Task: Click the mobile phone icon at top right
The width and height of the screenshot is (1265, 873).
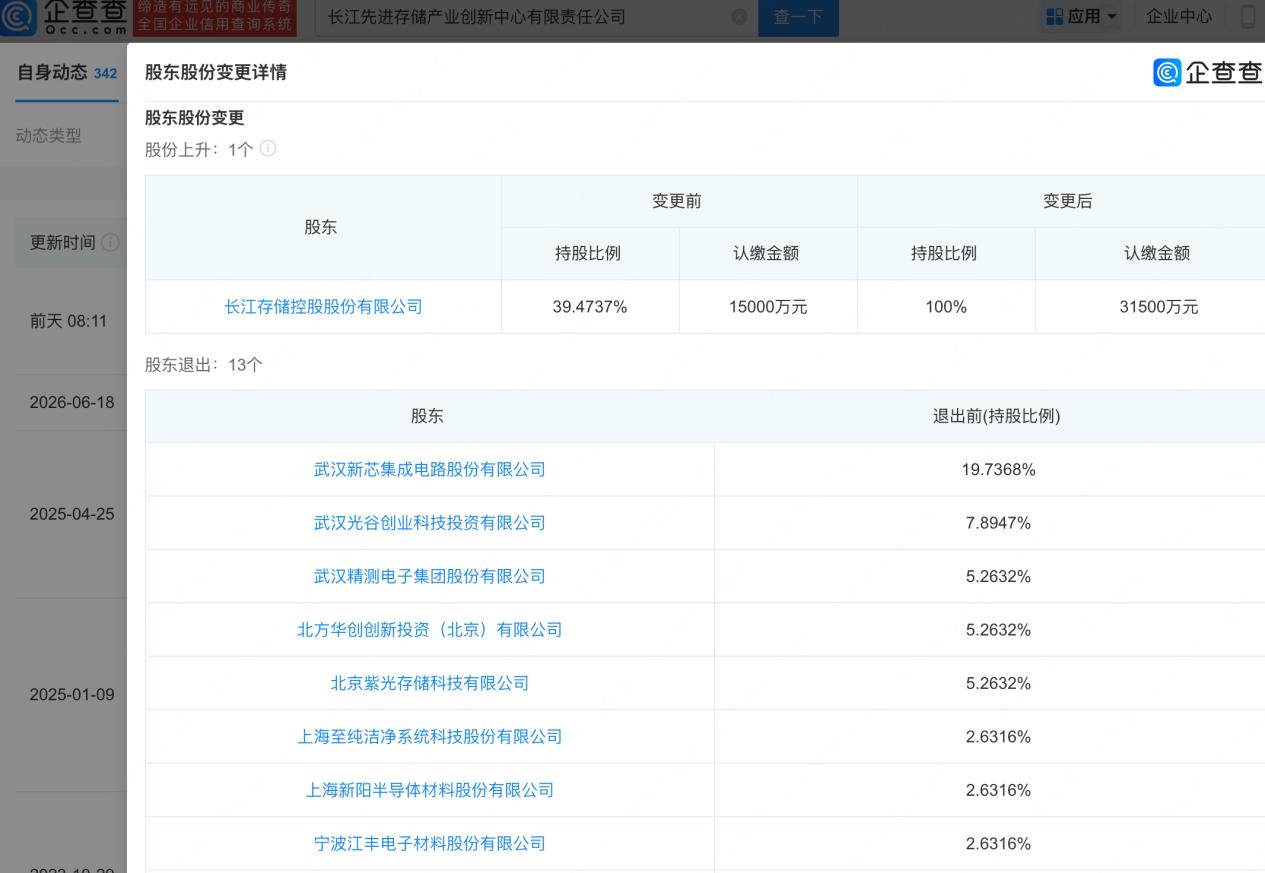Action: (x=1249, y=17)
